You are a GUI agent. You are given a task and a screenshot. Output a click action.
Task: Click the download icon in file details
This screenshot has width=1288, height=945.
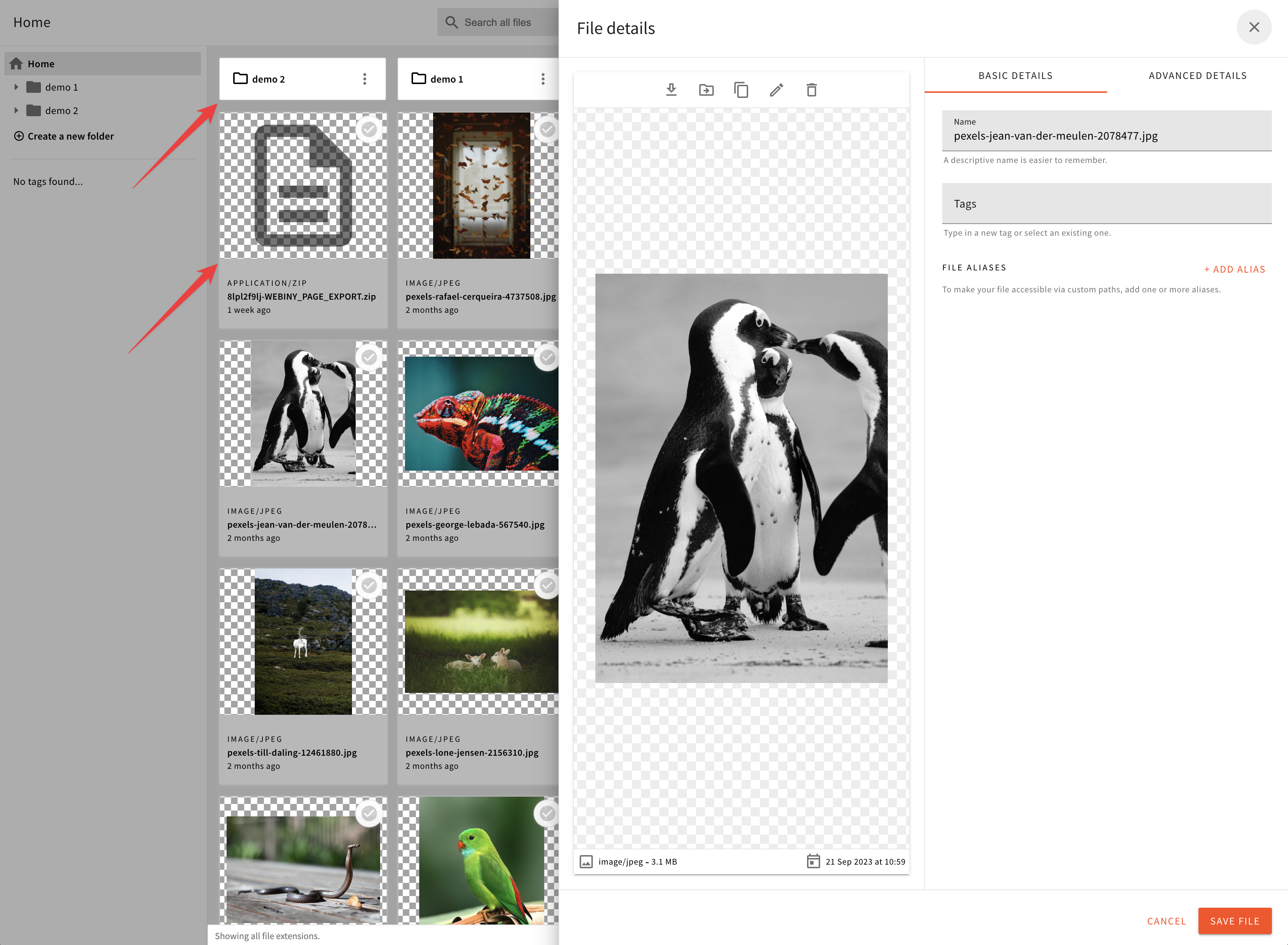[671, 90]
